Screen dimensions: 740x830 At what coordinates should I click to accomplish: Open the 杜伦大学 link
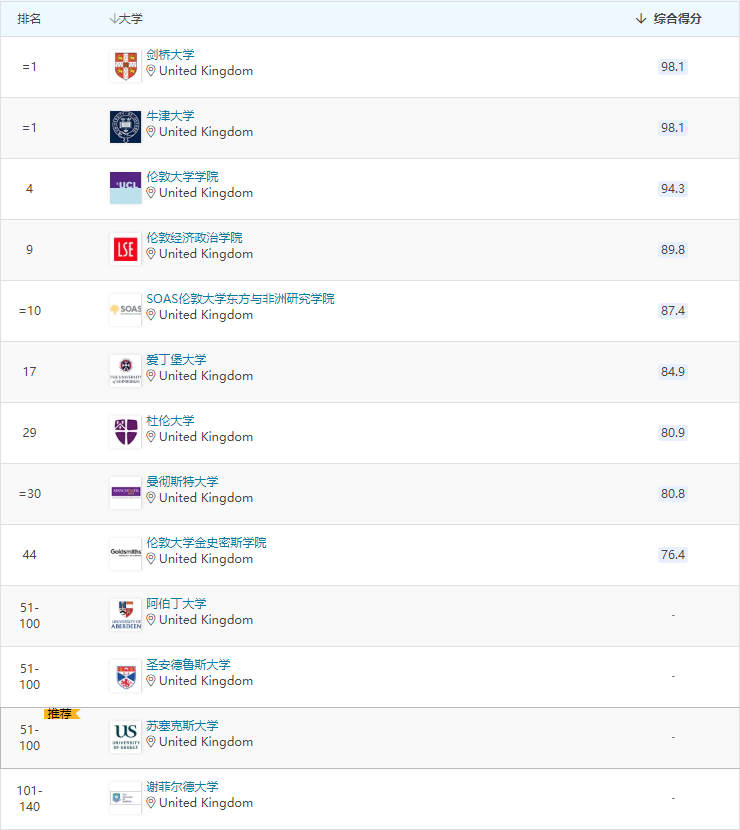point(170,420)
